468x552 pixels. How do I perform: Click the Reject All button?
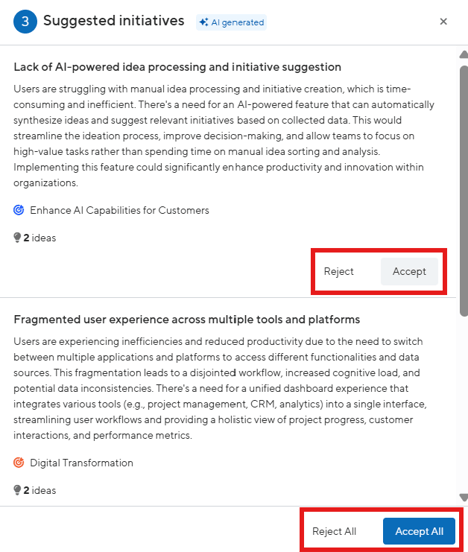click(x=334, y=531)
